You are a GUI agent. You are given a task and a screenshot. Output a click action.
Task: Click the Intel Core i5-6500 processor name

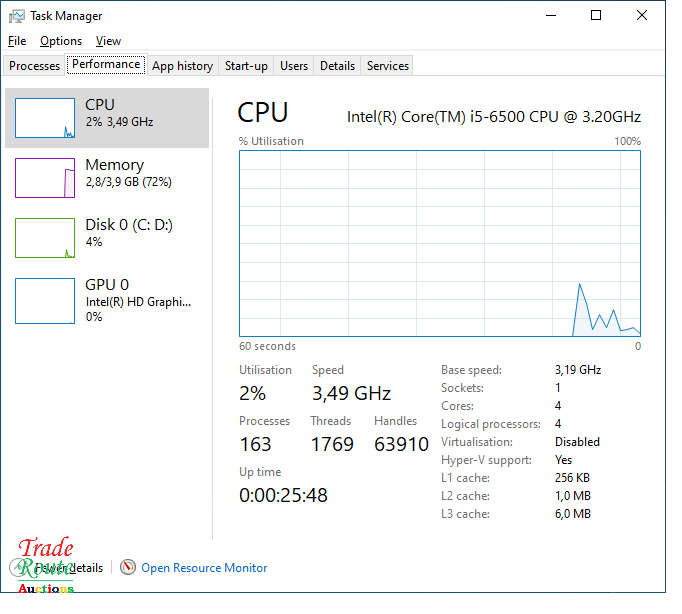point(494,117)
